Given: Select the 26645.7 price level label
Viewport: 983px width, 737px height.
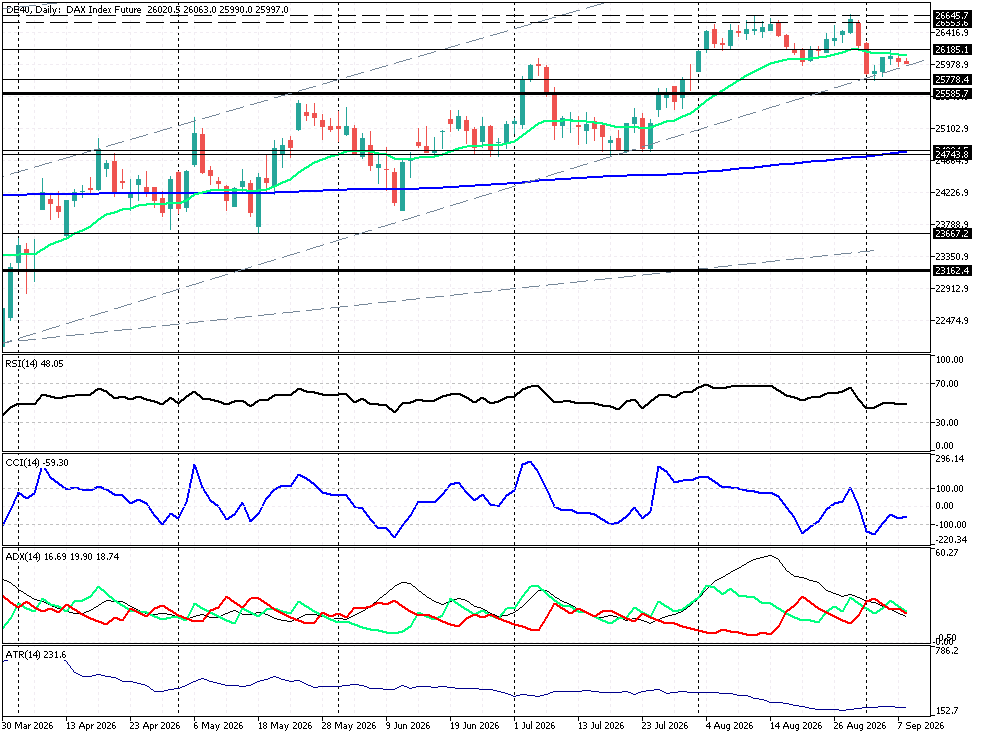Looking at the screenshot, I should pyautogui.click(x=952, y=15).
